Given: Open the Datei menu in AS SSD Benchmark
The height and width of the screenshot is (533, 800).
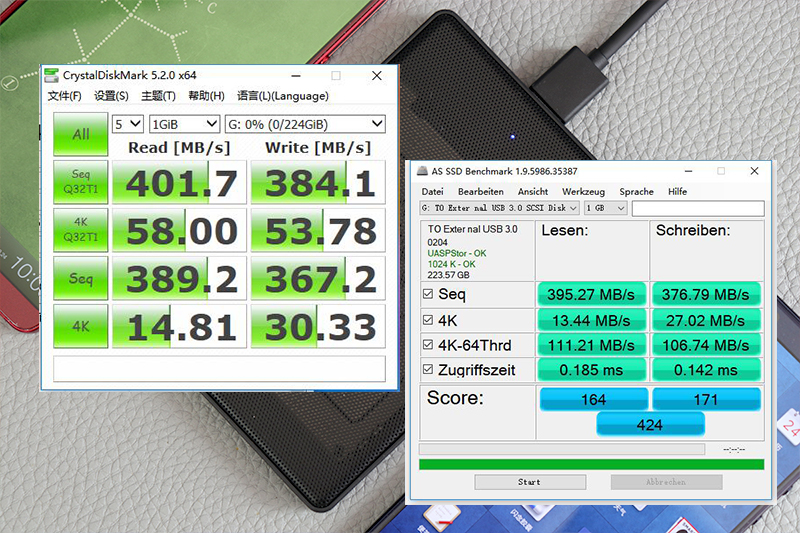Looking at the screenshot, I should tap(432, 192).
